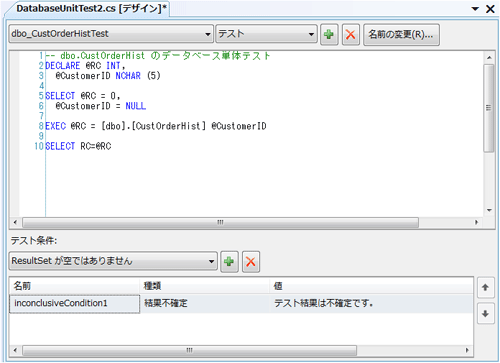Viewport: 500px width, 363px height.
Task: Open the dbo_CustOrderHistTest dropdown
Action: click(x=111, y=34)
